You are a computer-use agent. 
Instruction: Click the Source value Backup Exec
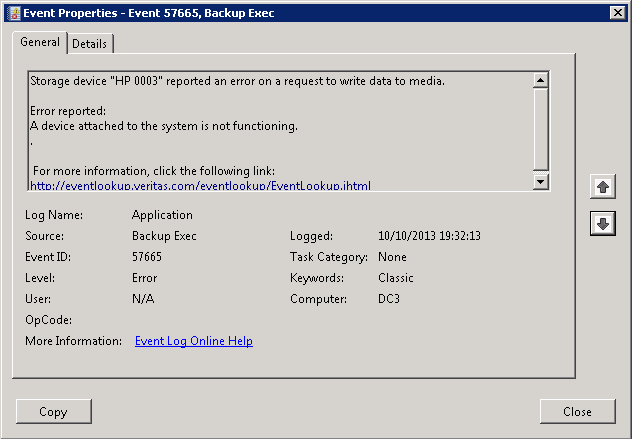[x=164, y=236]
